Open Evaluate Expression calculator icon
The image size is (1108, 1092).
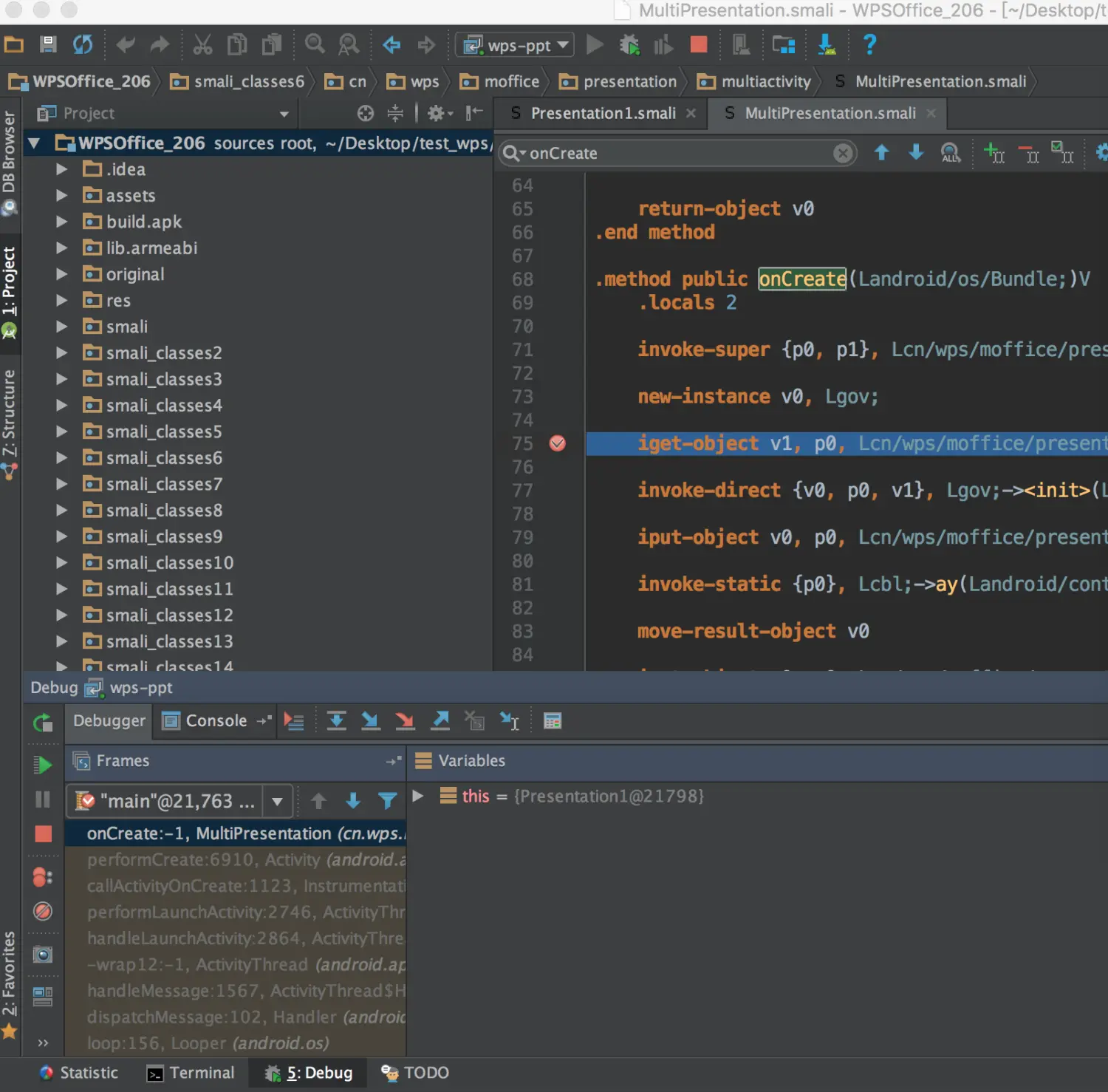point(553,721)
